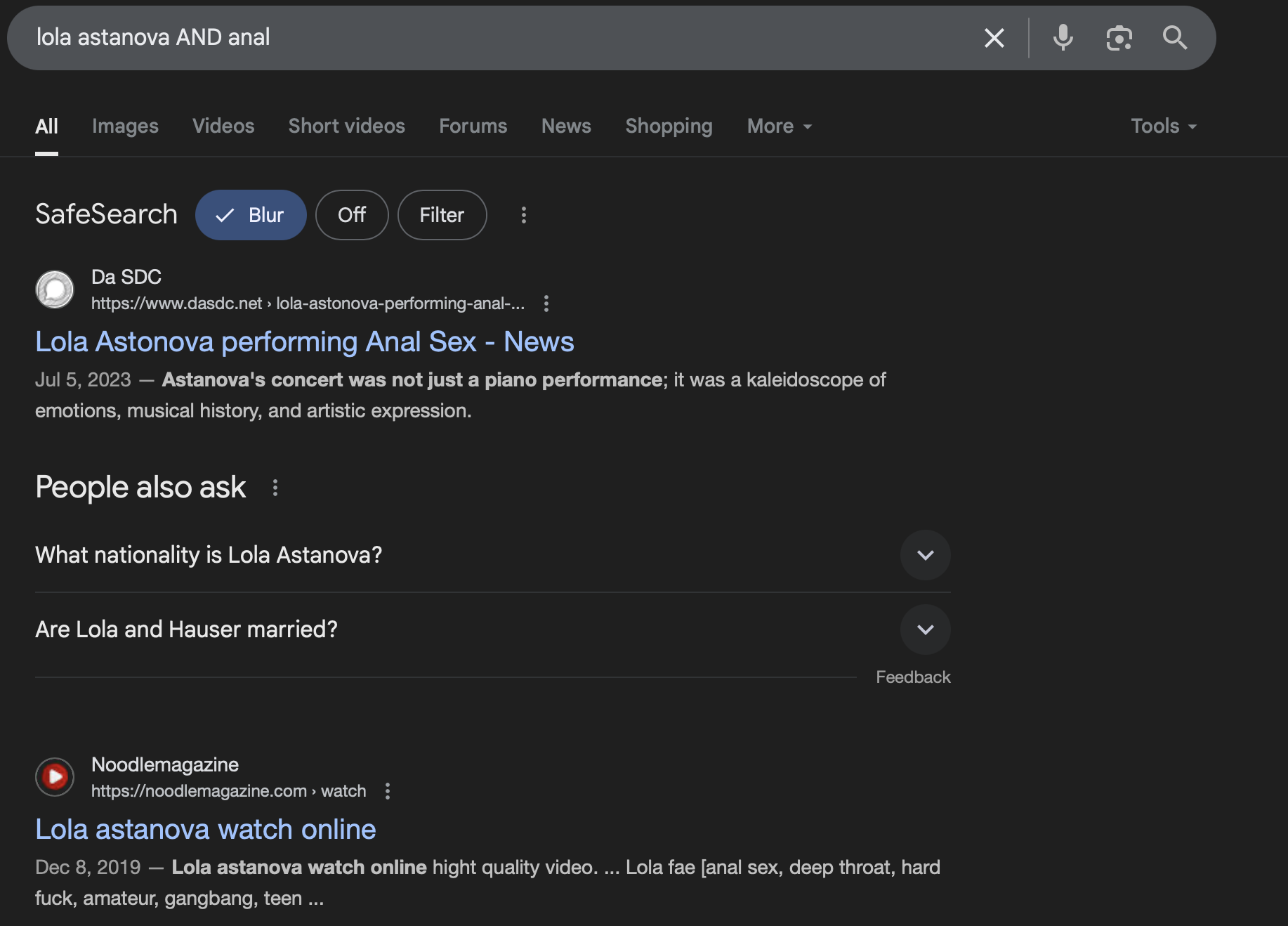Open the first result's title link

304,342
